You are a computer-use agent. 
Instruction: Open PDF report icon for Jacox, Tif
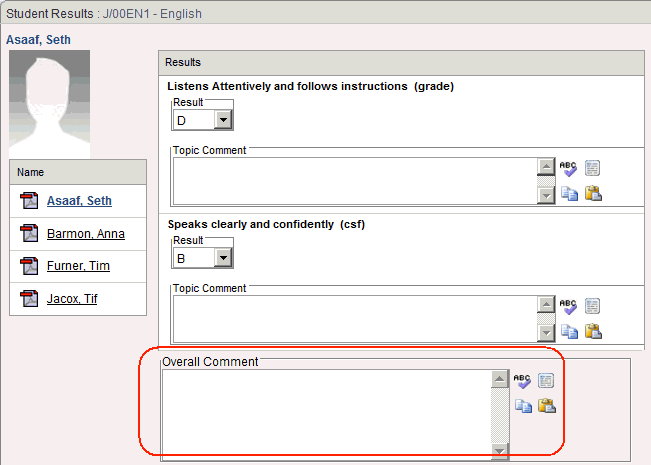click(29, 299)
